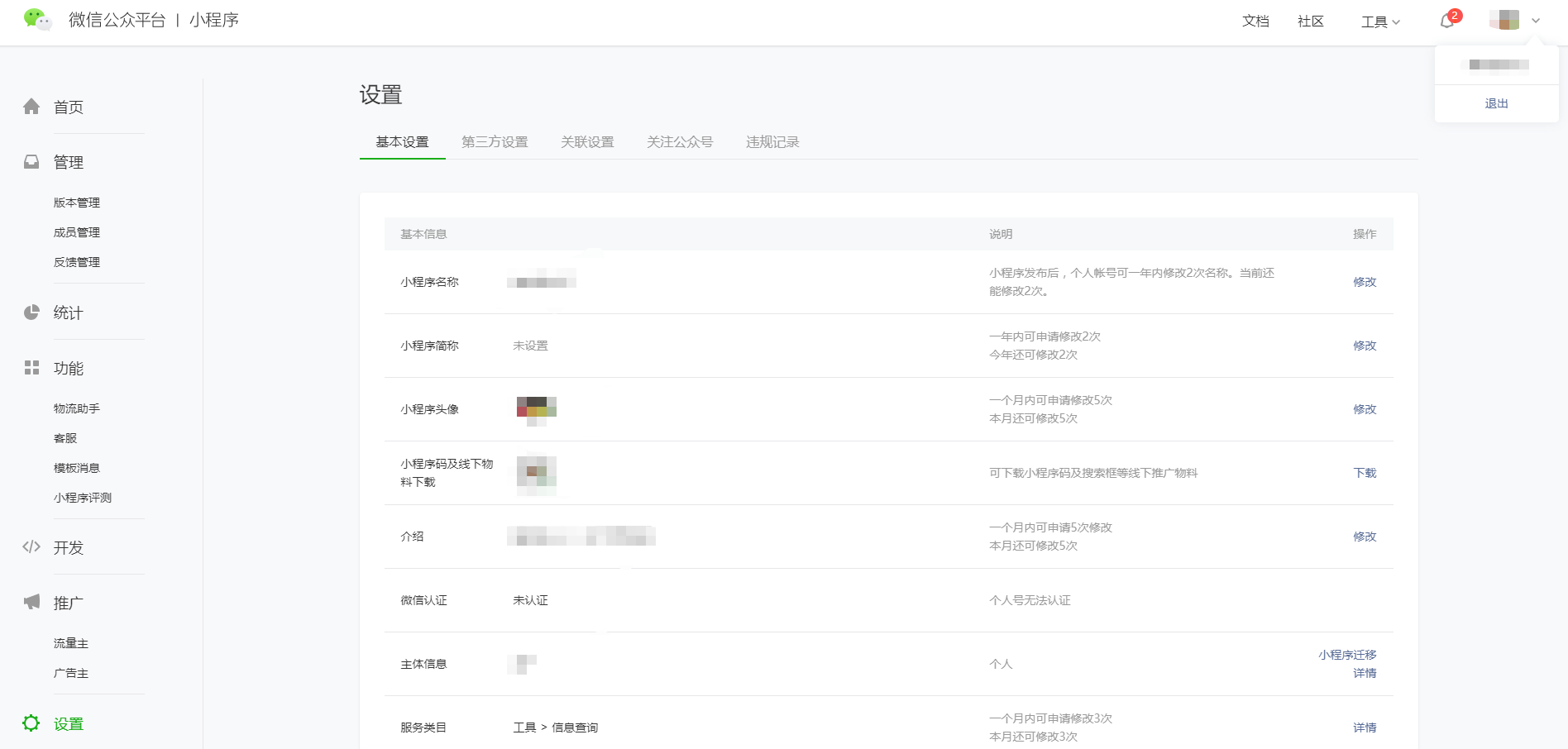Image resolution: width=1568 pixels, height=749 pixels.
Task: Expand the 工具 dropdown menu
Action: (x=1380, y=21)
